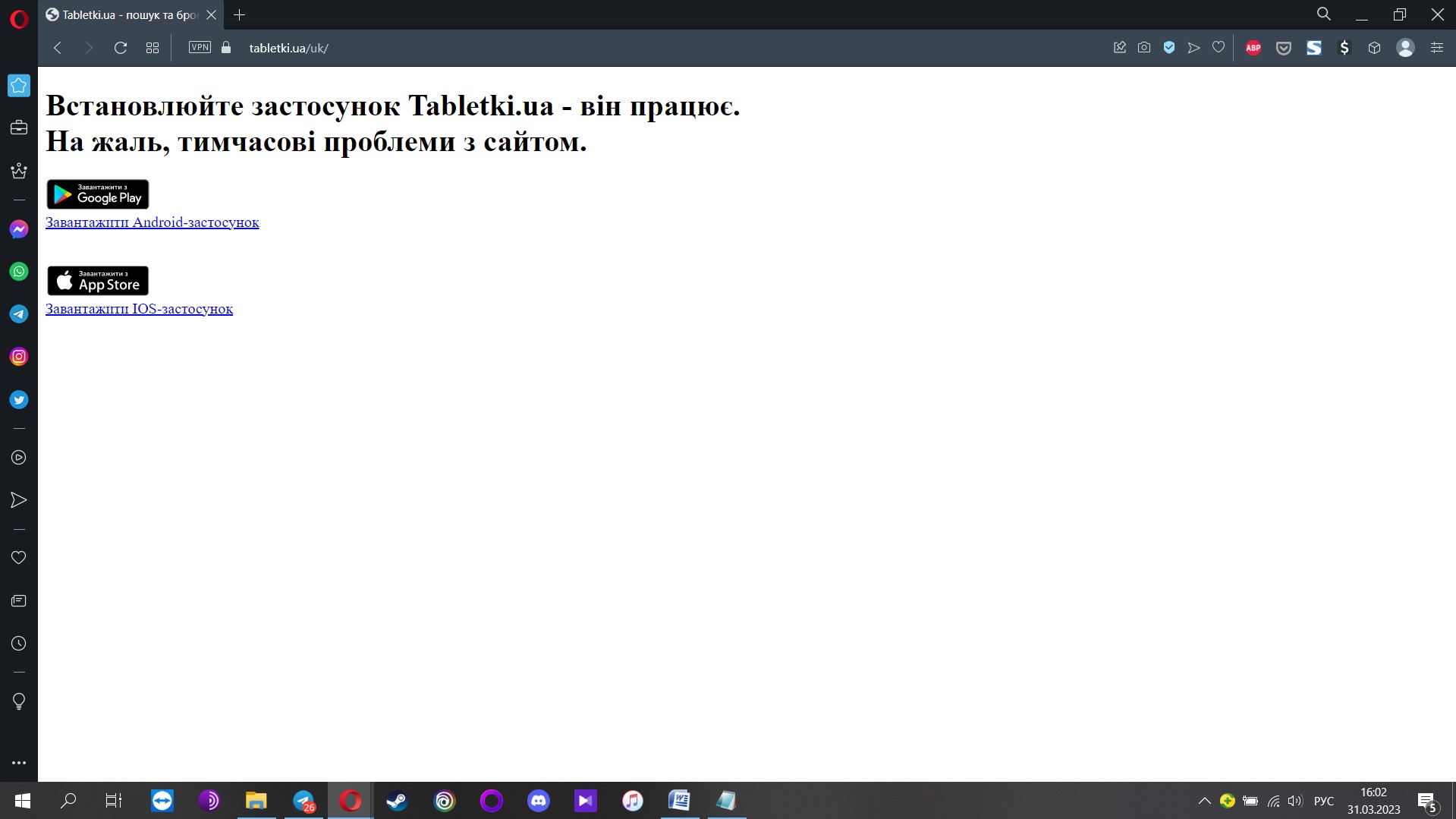Open the Windows Start menu
Viewport: 1456px width, 819px height.
pyautogui.click(x=22, y=801)
